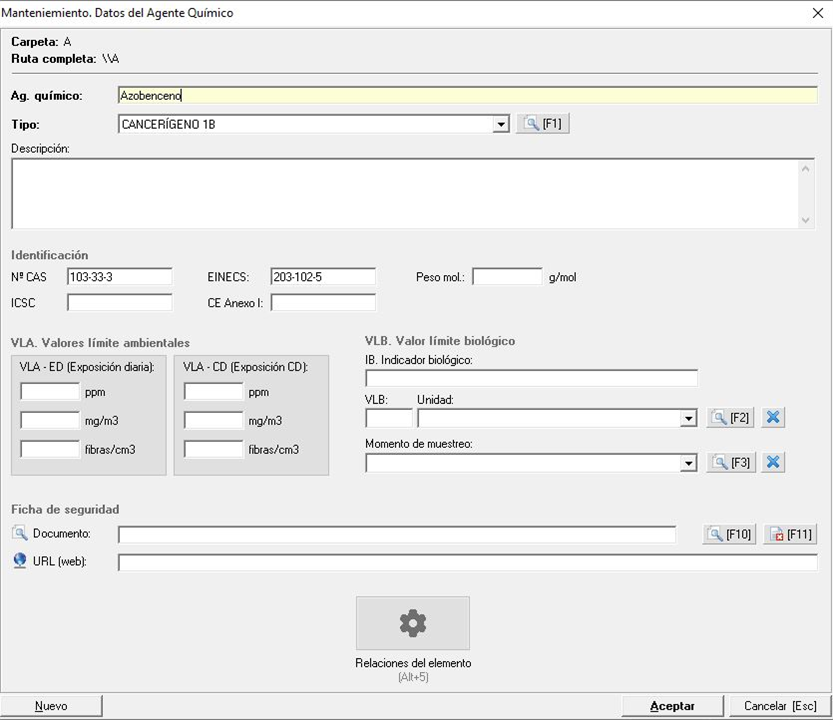
Task: Open Relaciones del elemento gear button
Action: click(412, 623)
